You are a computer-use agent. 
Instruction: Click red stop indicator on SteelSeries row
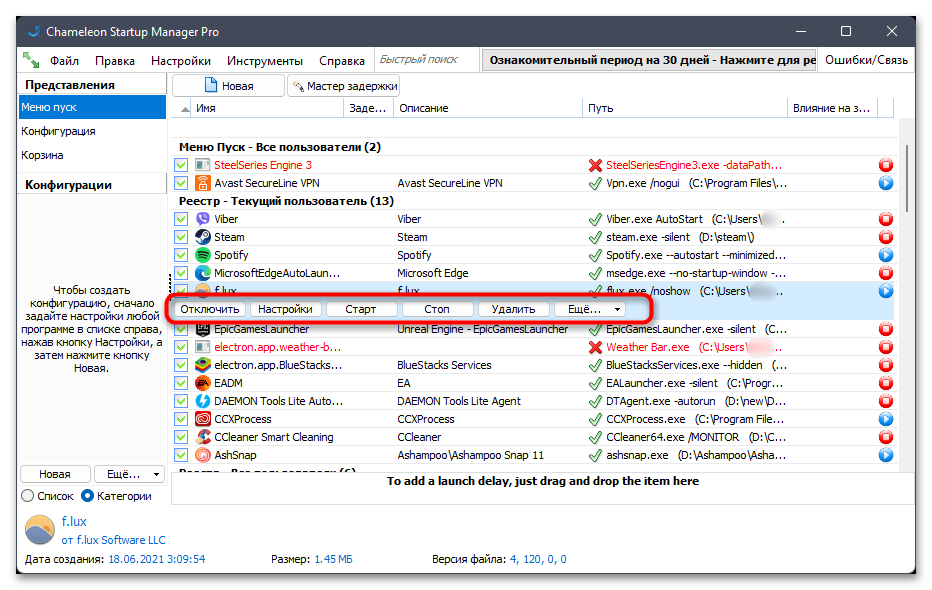click(886, 165)
